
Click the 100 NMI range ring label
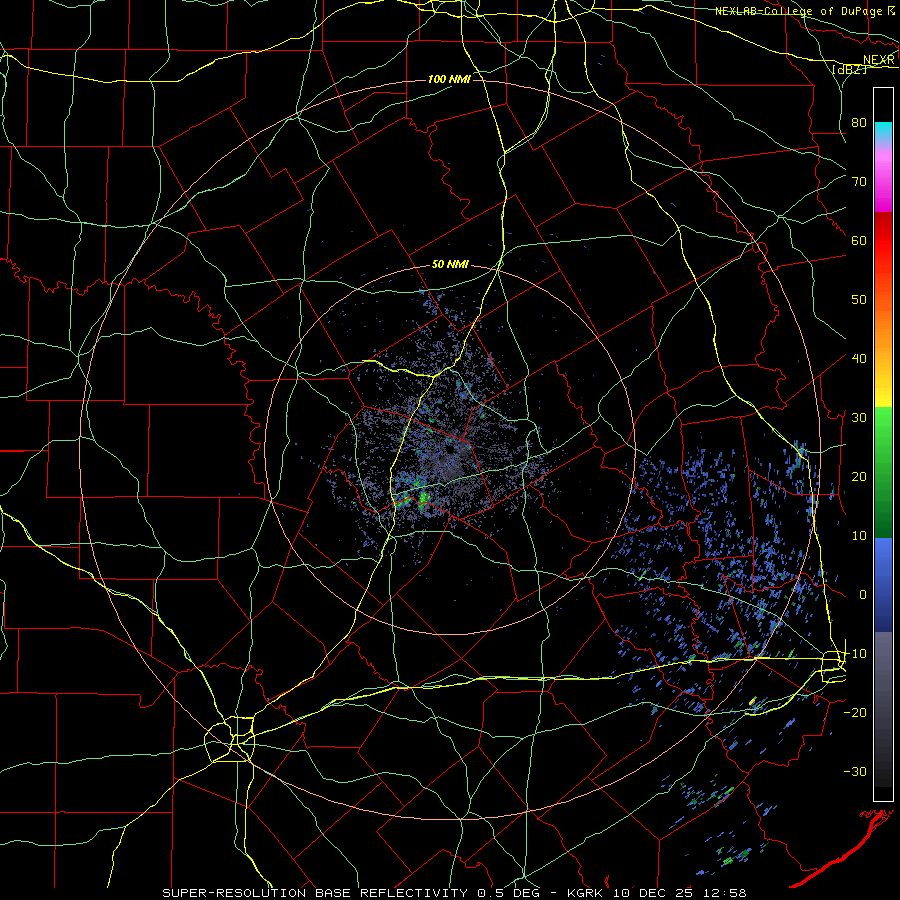pos(449,79)
